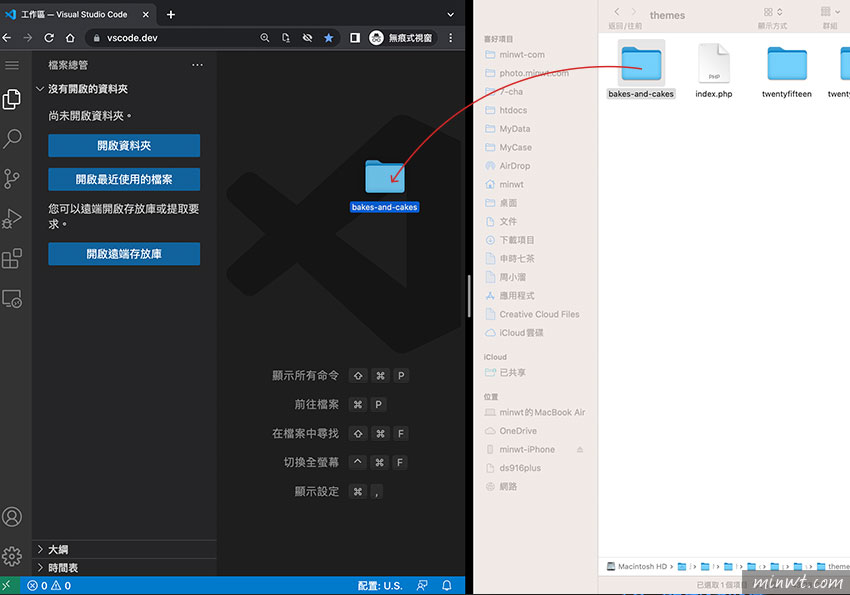The width and height of the screenshot is (850, 595).
Task: Open the Accounts menu in activity bar
Action: click(12, 517)
